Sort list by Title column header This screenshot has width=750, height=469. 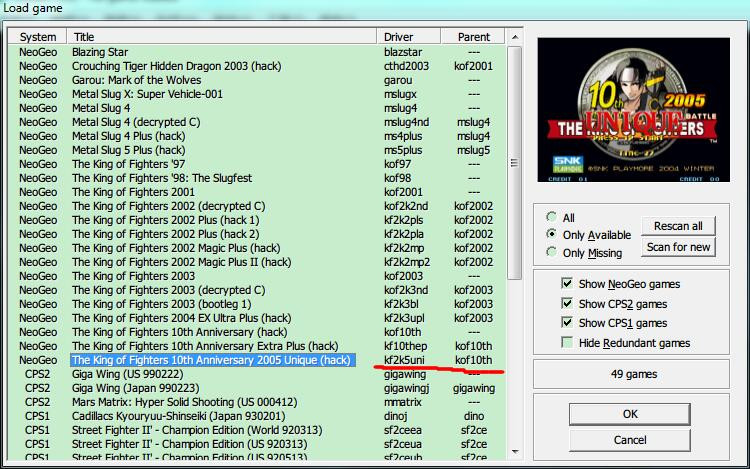click(222, 37)
